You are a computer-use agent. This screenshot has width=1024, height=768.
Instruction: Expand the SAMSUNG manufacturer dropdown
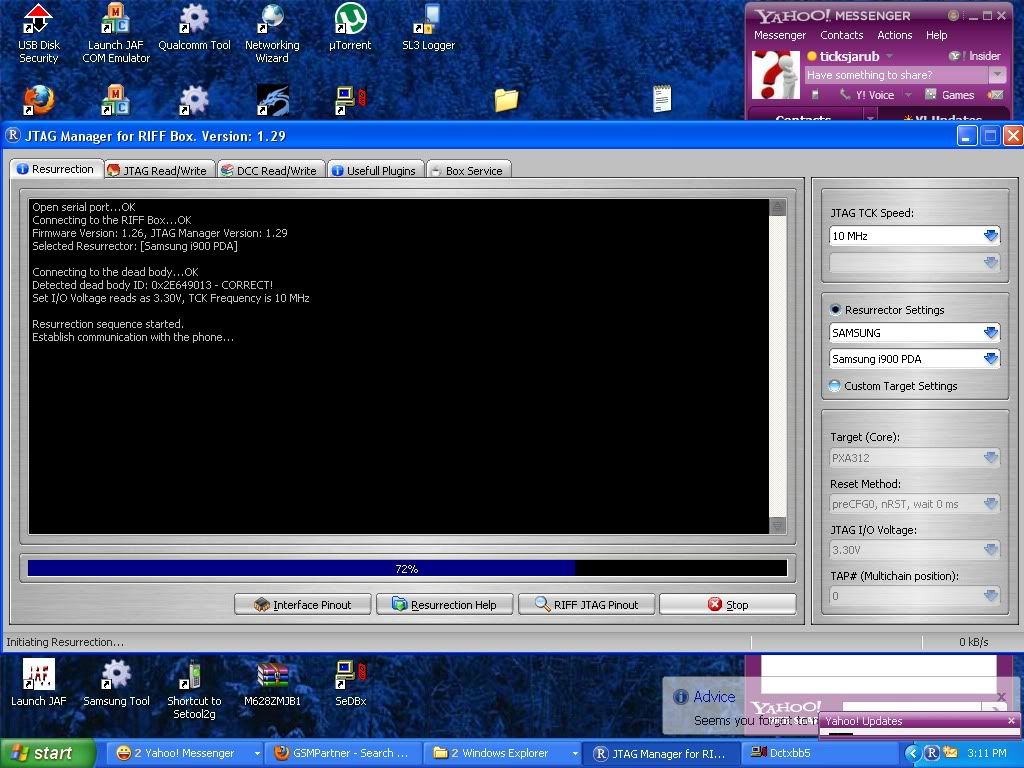tap(991, 332)
